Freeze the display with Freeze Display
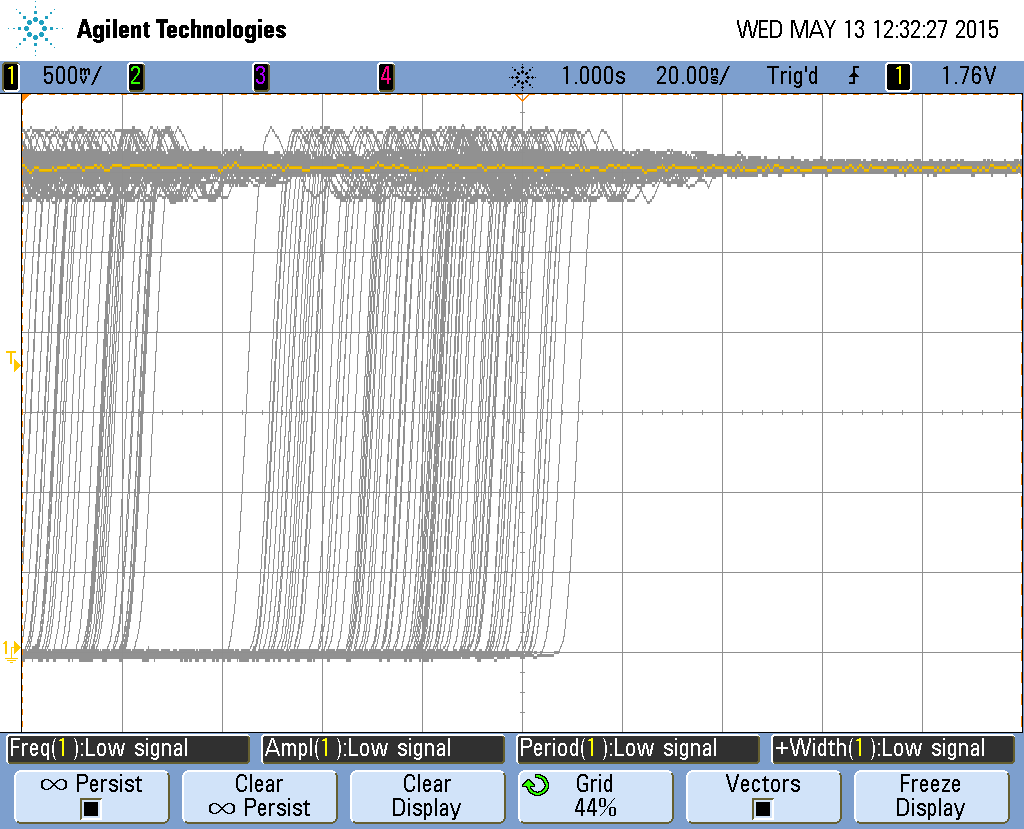Image resolution: width=1024 pixels, height=829 pixels. (x=931, y=796)
